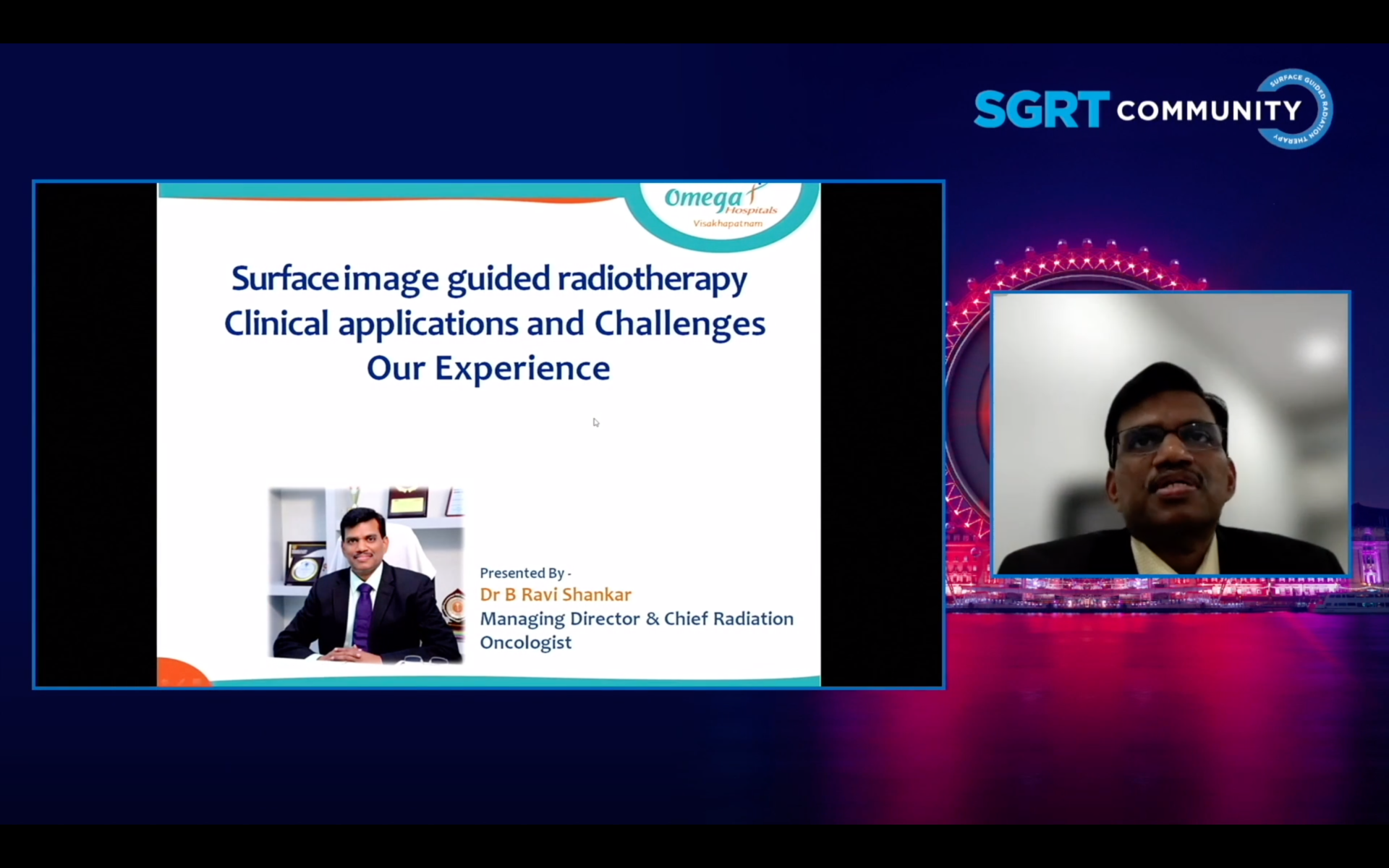The width and height of the screenshot is (1389, 868).
Task: Click the Dr B Ravi Shankar name
Action: 556,595
